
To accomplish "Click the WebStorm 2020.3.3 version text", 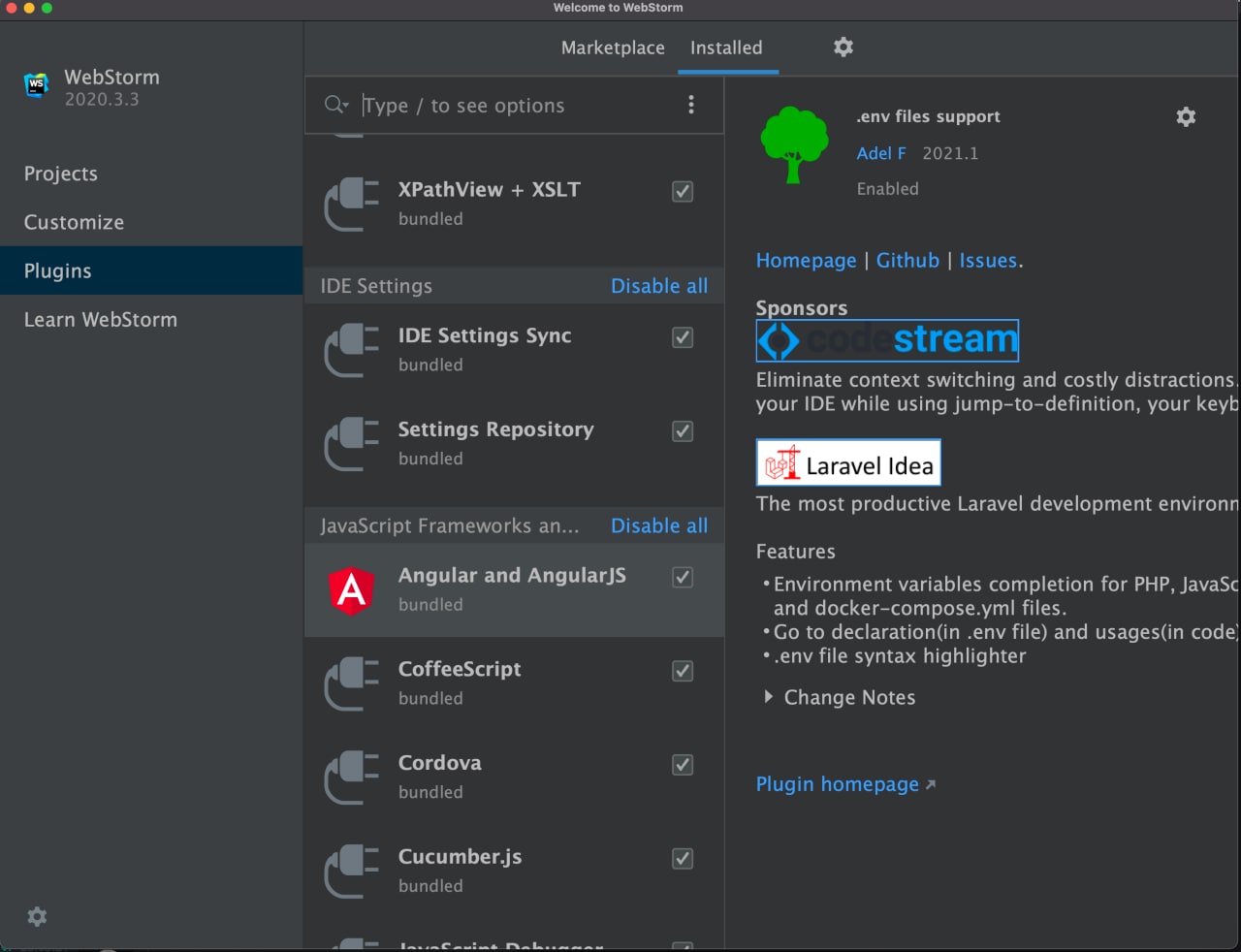I will (x=102, y=99).
